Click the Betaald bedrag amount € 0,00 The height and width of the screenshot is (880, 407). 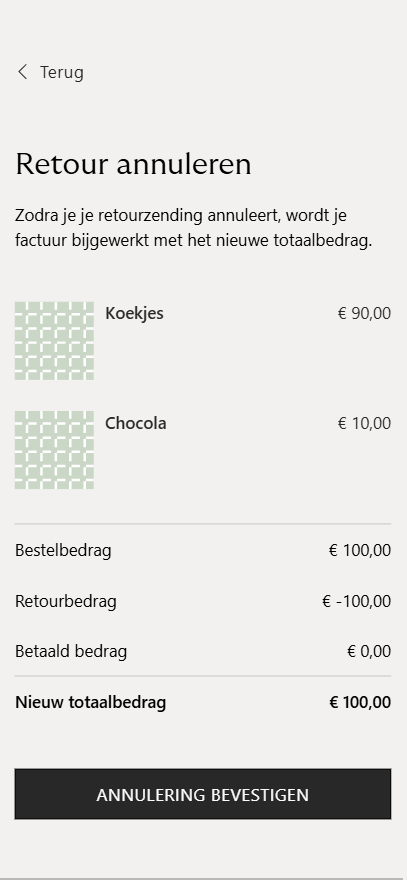tap(369, 652)
